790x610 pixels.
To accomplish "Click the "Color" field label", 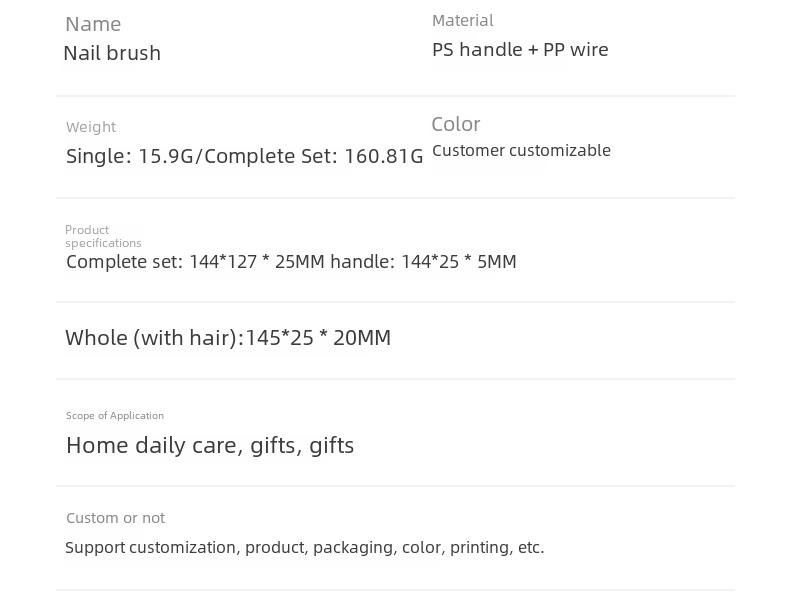I will pos(456,124).
